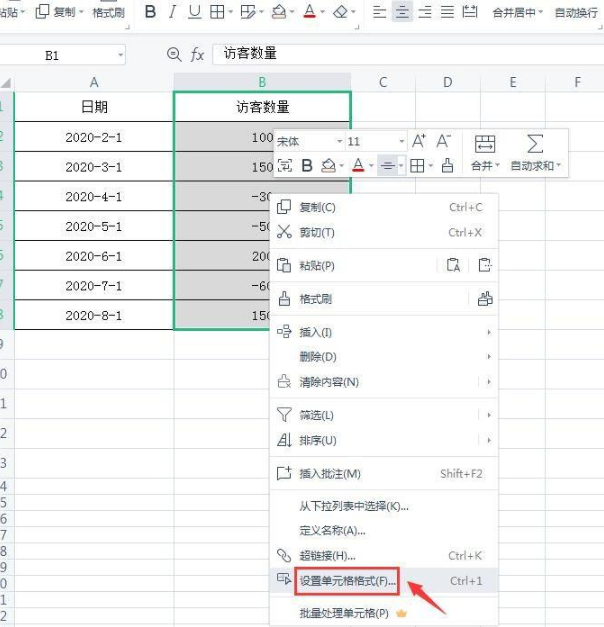Choose 设置单元格格式(F)...
Viewport: 604px width, 627px height.
(384, 581)
